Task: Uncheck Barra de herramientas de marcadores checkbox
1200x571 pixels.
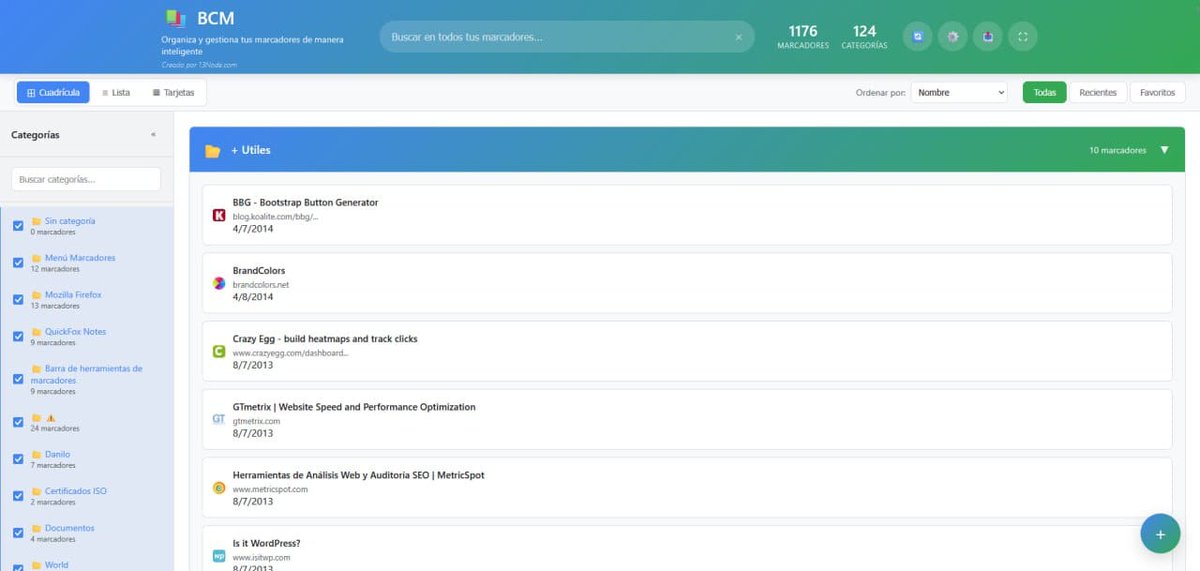Action: pos(18,380)
